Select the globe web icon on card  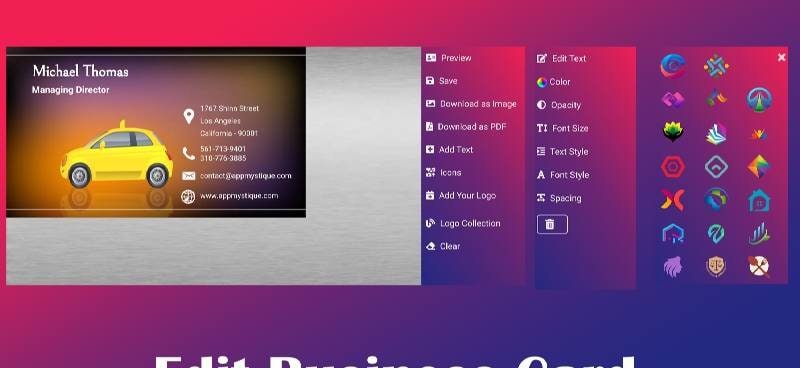click(x=188, y=197)
